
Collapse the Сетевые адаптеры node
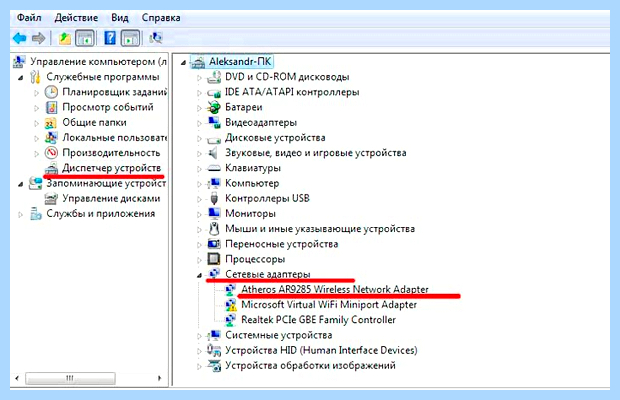pyautogui.click(x=199, y=275)
